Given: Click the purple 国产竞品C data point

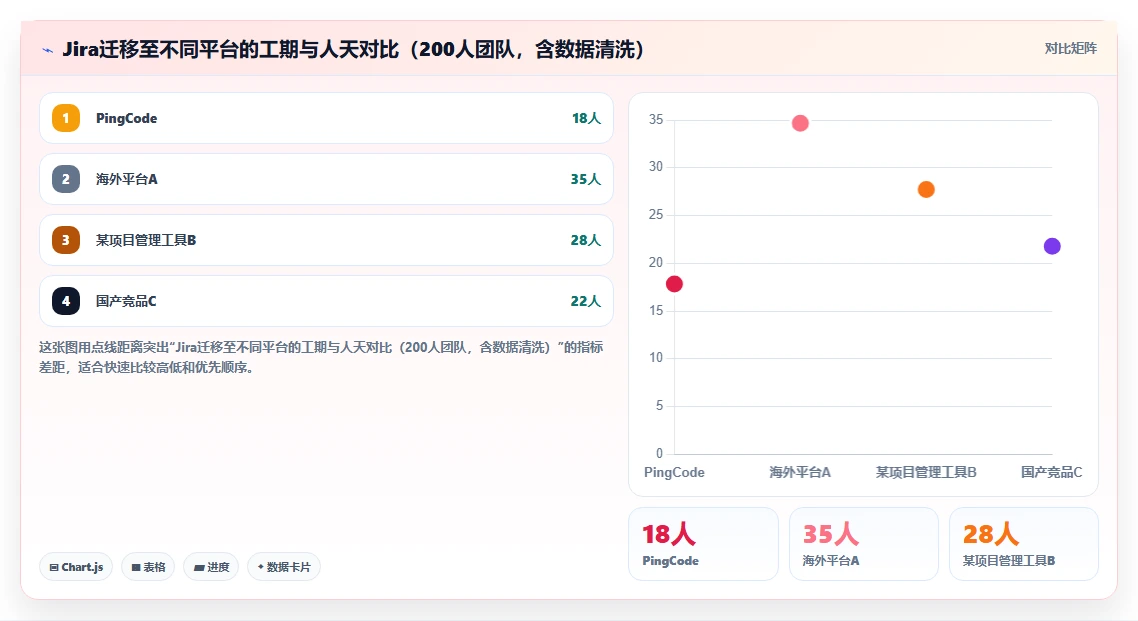Looking at the screenshot, I should [1052, 247].
